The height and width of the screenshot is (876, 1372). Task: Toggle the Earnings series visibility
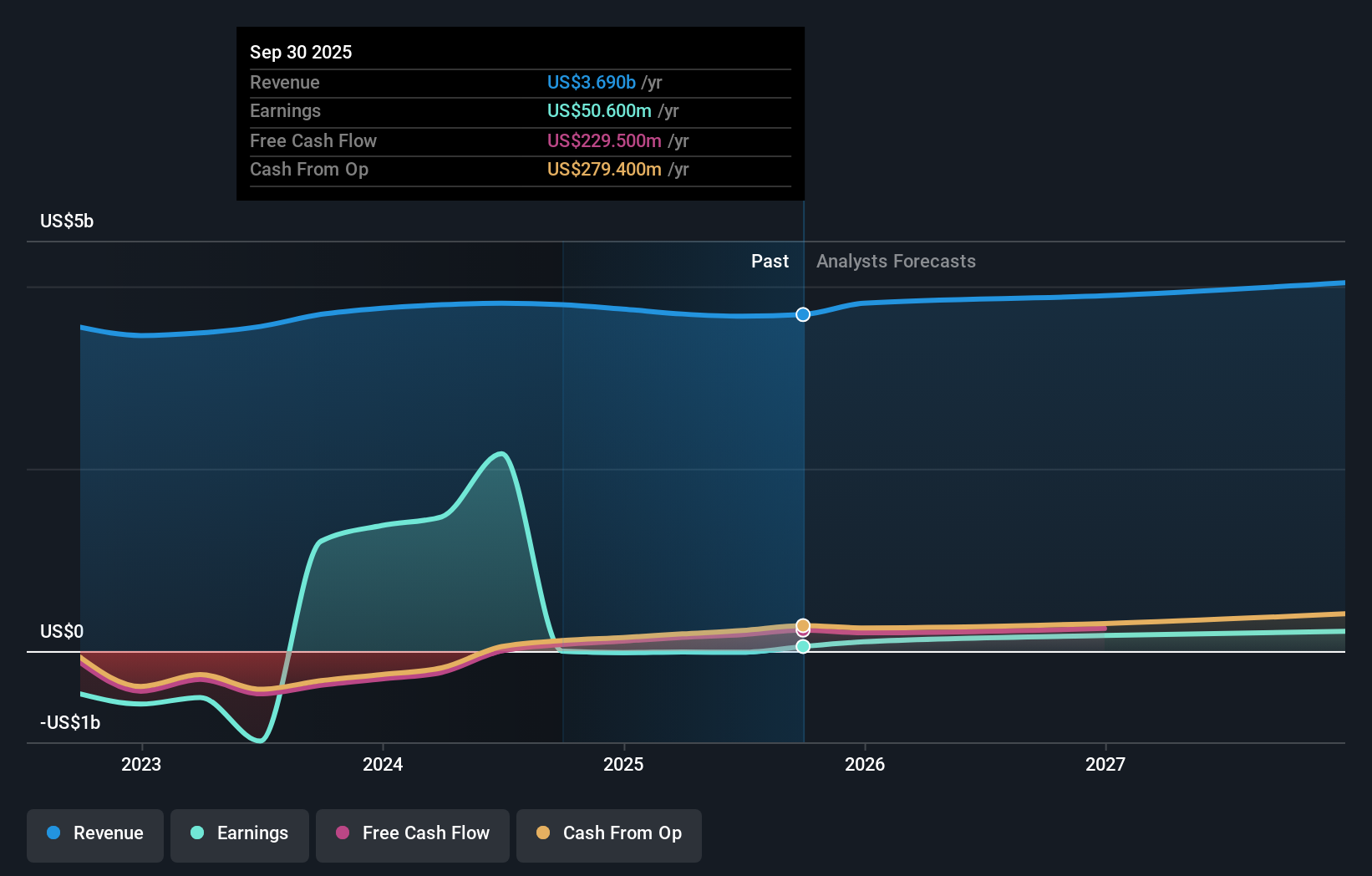(x=239, y=833)
